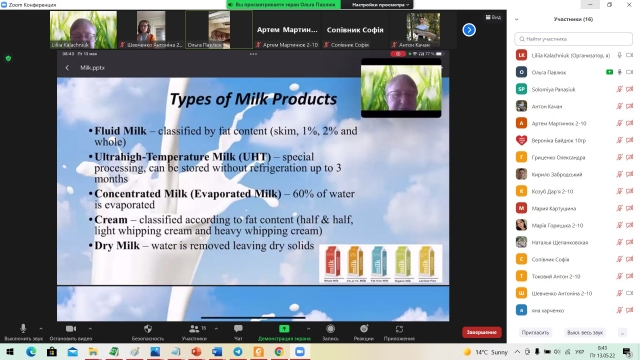The image size is (640, 360).
Task: Select Ольга Павлюк video thumbnail at top
Action: [219, 30]
